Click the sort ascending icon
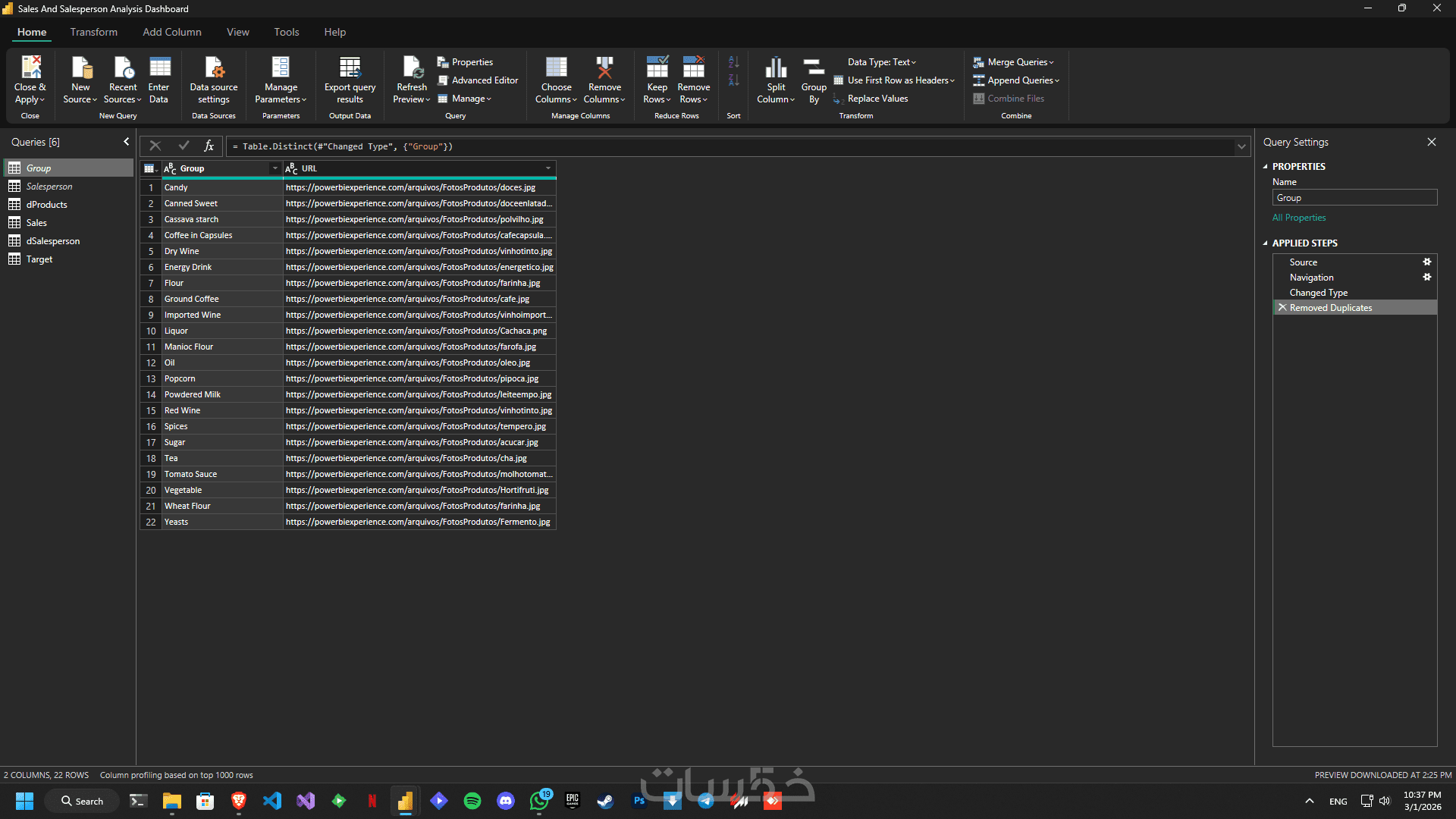Image resolution: width=1456 pixels, height=819 pixels. click(733, 62)
